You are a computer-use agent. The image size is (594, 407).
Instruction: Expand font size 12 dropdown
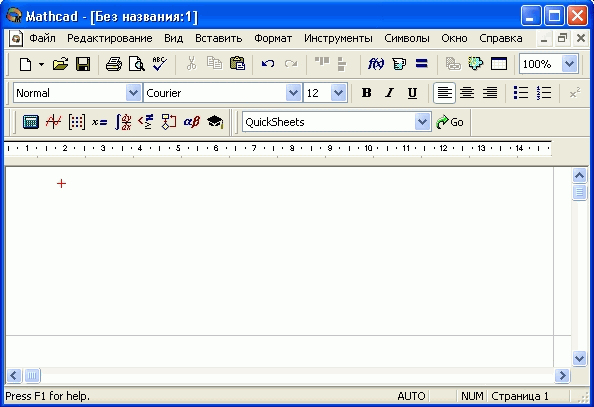tap(338, 93)
